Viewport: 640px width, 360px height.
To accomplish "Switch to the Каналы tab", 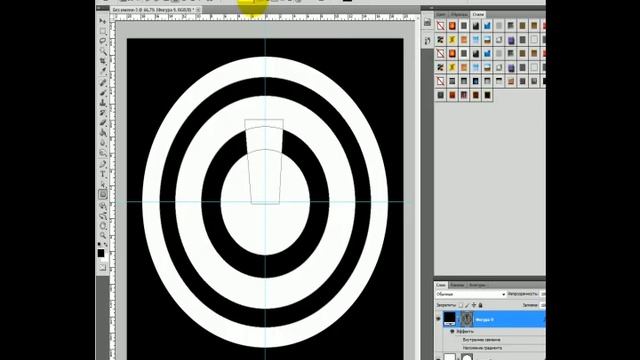I will coord(458,285).
